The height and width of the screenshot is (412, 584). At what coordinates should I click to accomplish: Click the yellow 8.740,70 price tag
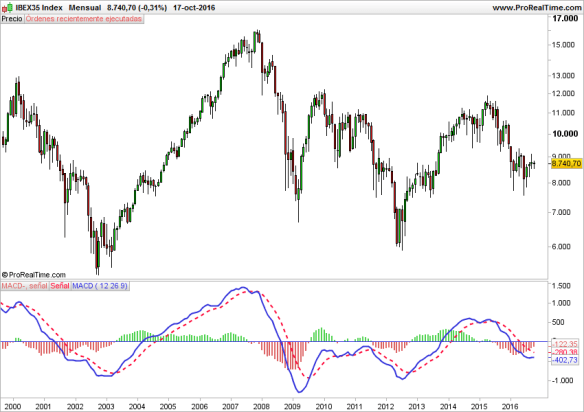566,164
